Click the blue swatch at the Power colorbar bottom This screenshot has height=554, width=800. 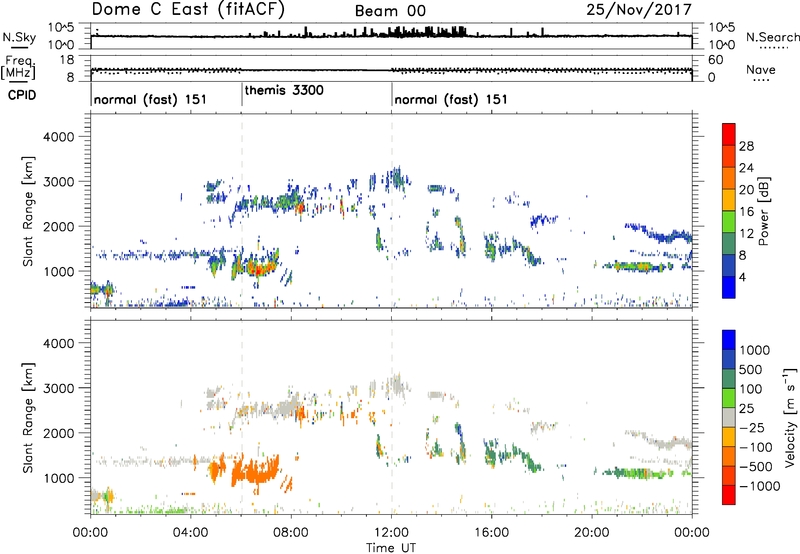click(x=729, y=287)
